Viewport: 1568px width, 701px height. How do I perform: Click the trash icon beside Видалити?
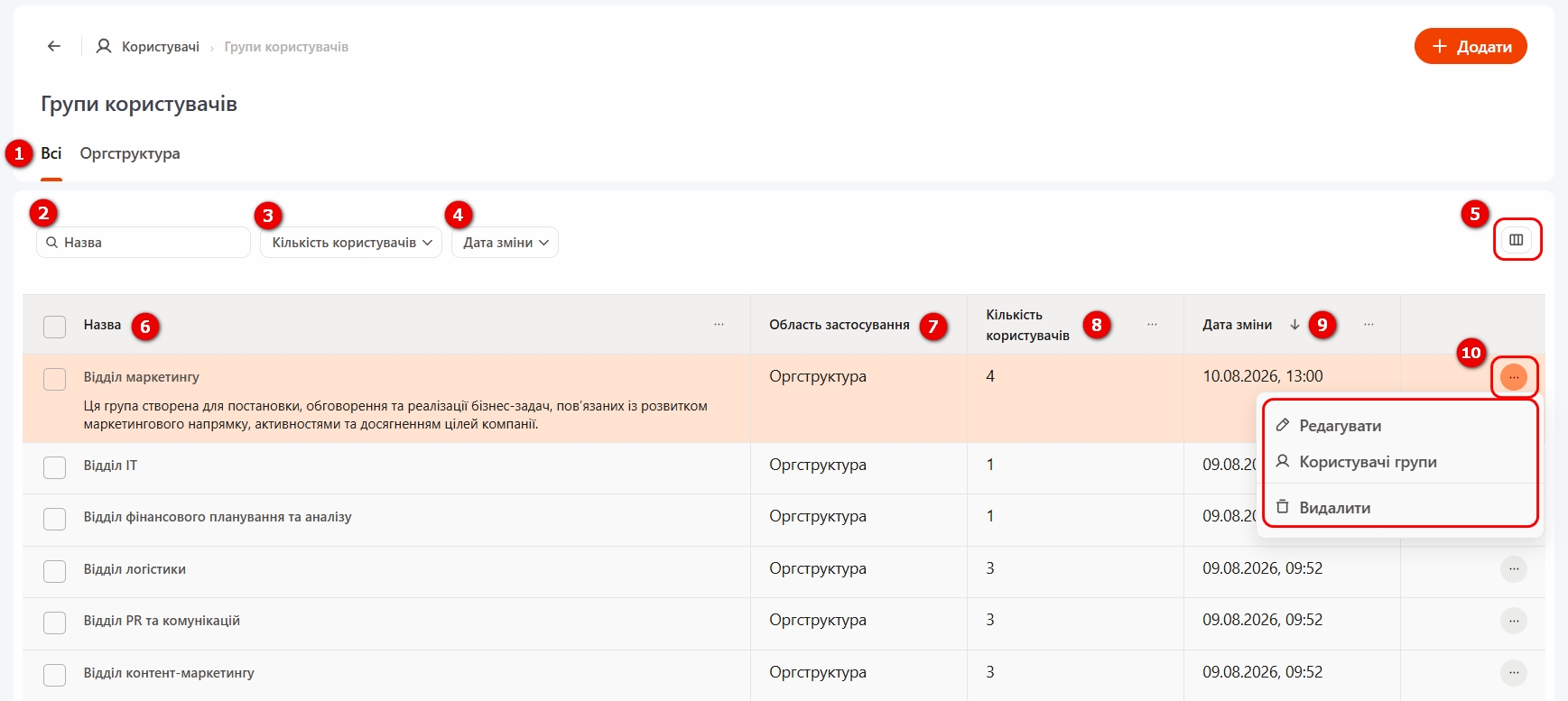(1283, 507)
